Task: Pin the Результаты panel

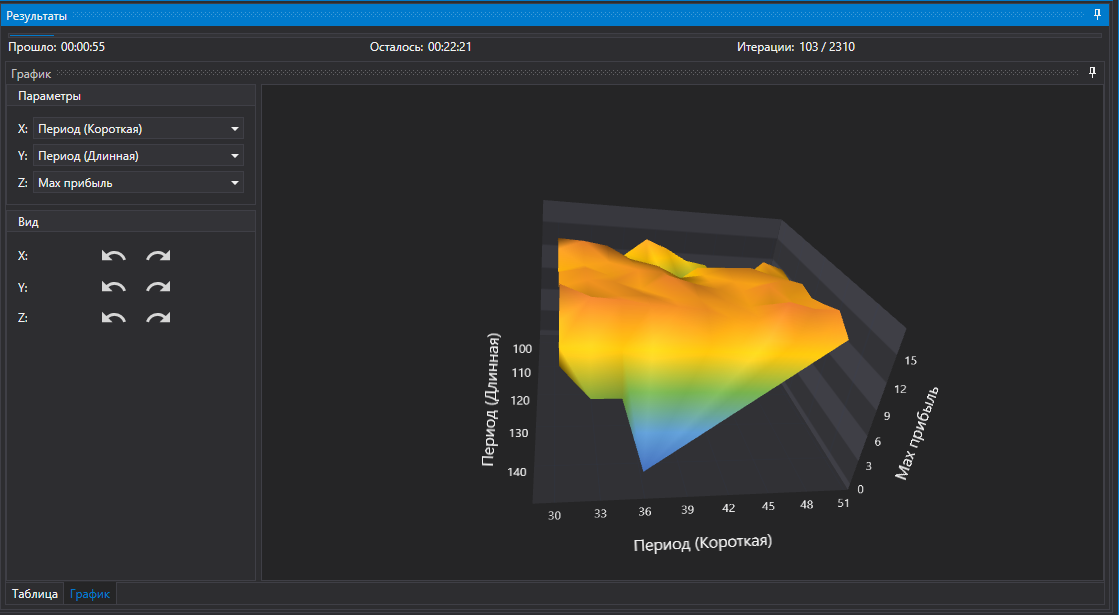Action: pos(1097,14)
